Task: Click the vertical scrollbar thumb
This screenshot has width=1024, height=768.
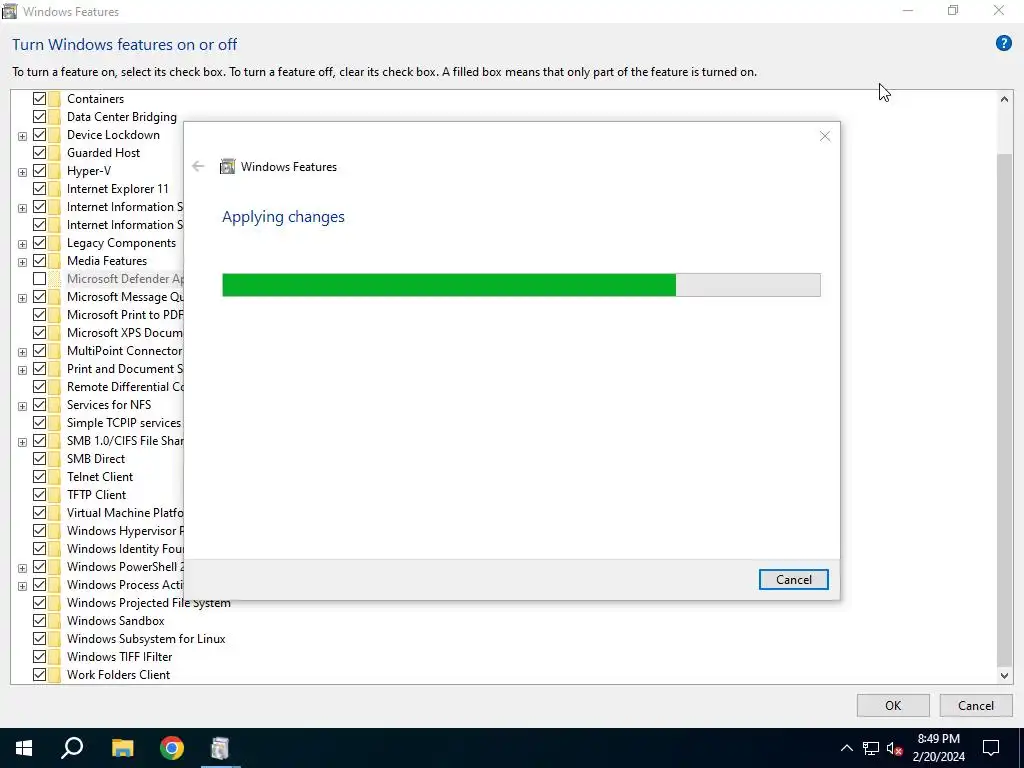Action: (x=1004, y=408)
